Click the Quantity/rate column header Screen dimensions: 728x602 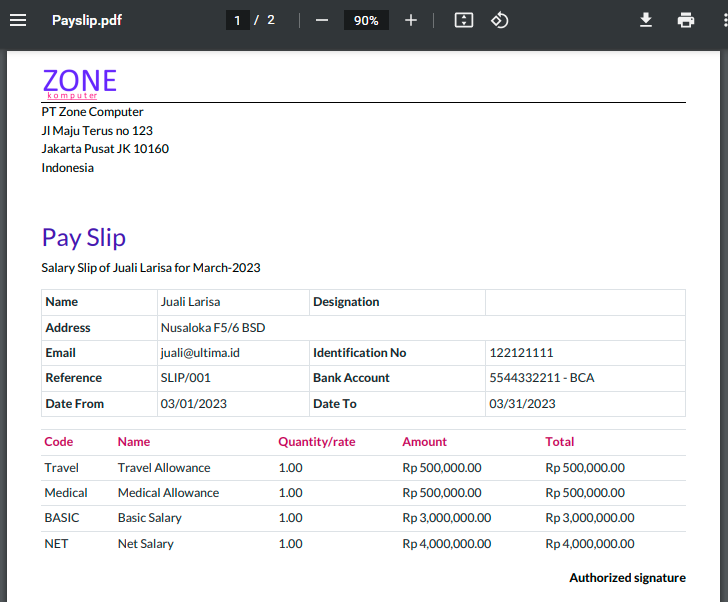(317, 442)
